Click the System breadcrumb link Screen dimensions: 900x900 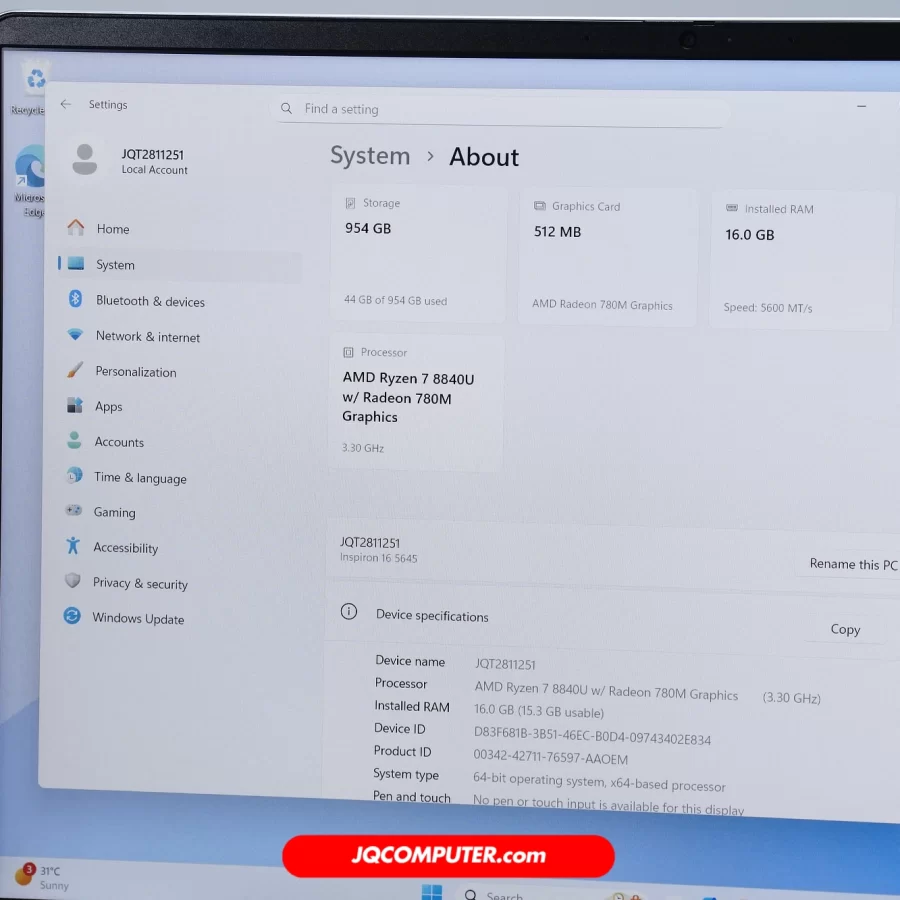[370, 156]
